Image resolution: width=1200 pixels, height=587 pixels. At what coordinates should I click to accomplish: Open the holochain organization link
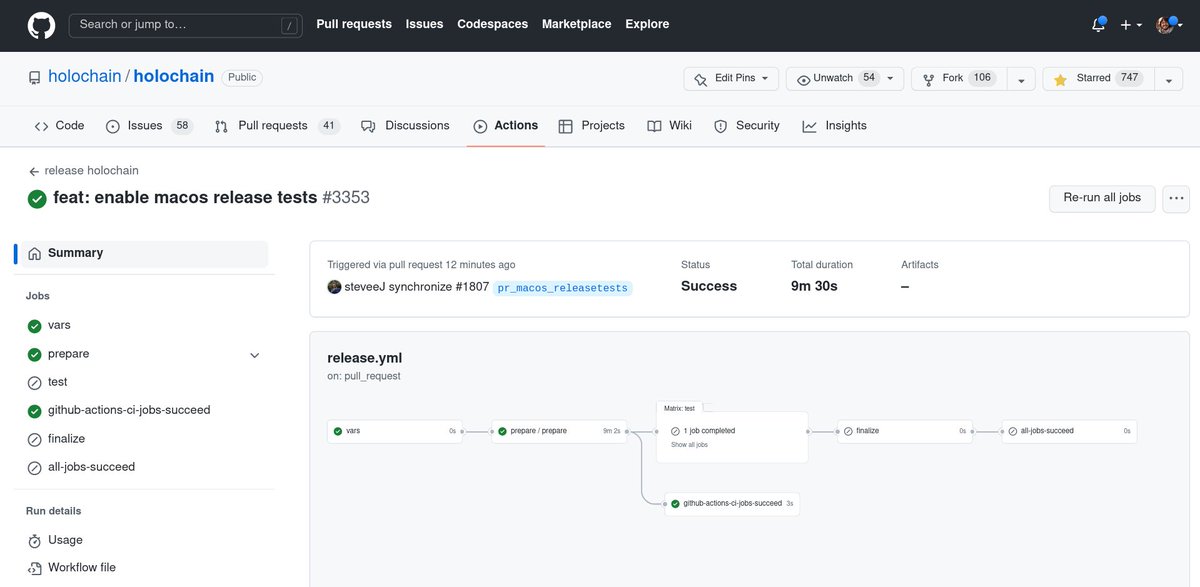(x=85, y=76)
